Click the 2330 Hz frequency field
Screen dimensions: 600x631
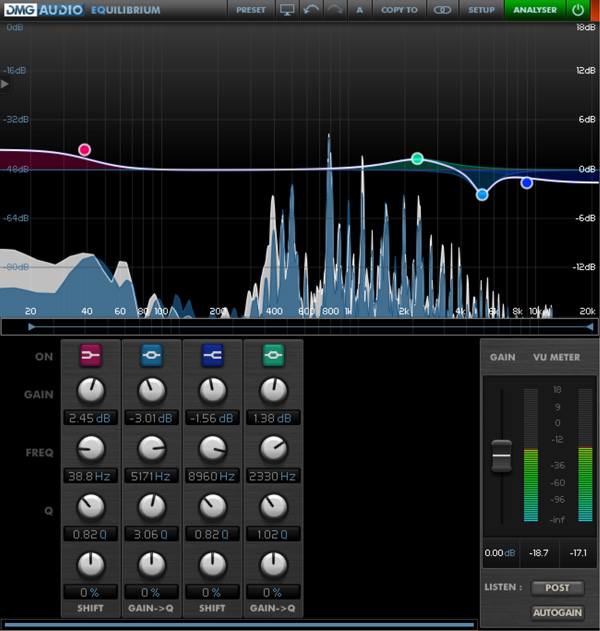coord(273,476)
